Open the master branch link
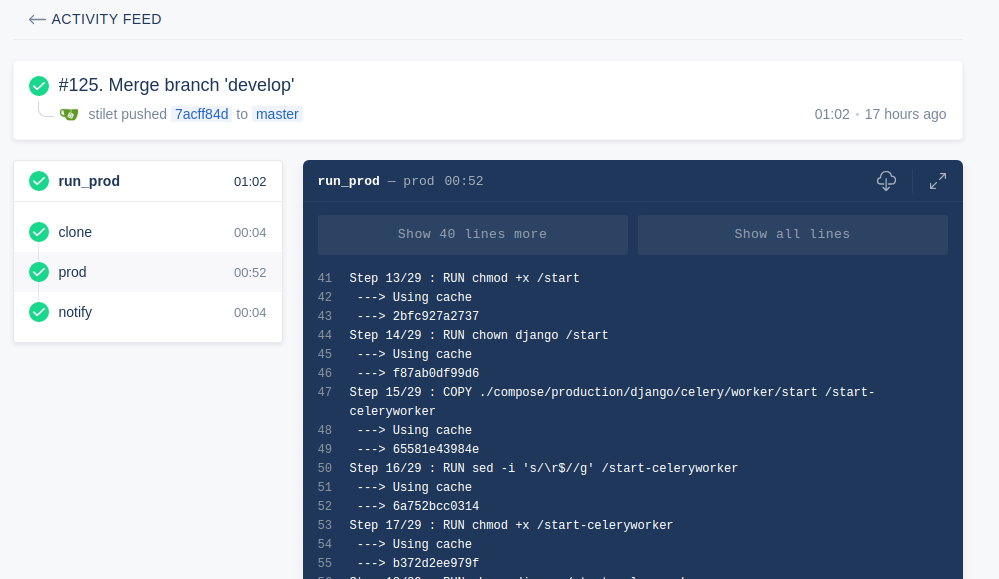 277,114
